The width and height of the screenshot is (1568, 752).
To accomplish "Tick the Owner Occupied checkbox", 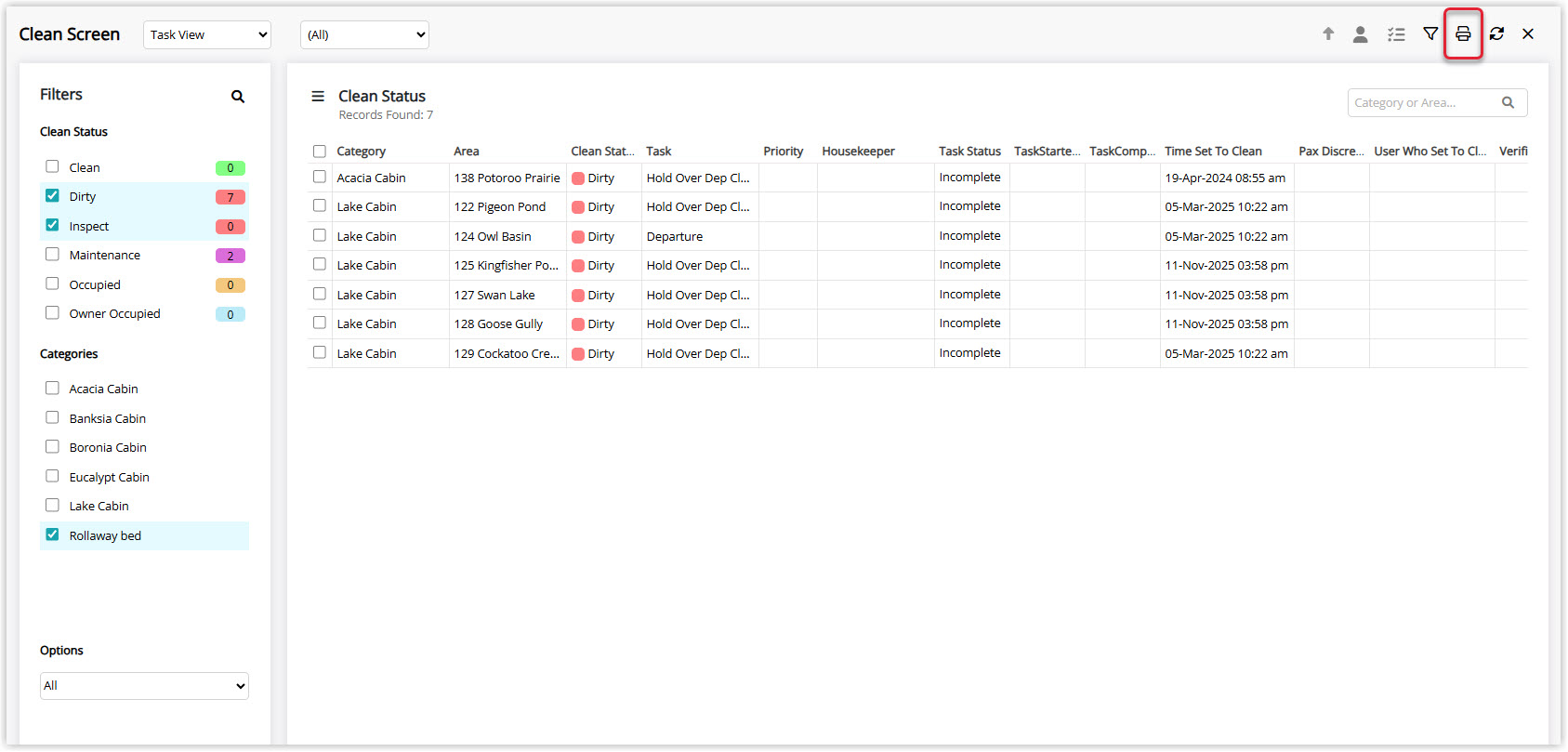I will pos(52,312).
